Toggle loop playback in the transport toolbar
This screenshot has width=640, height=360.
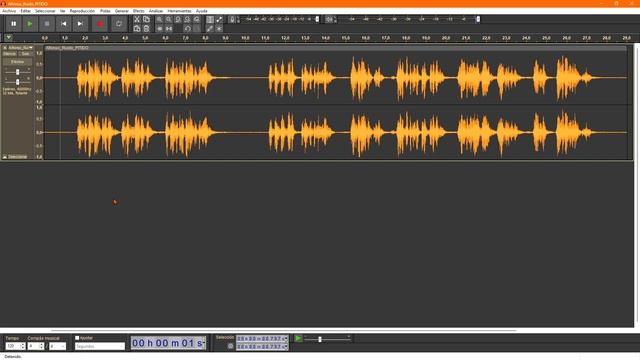[x=119, y=24]
